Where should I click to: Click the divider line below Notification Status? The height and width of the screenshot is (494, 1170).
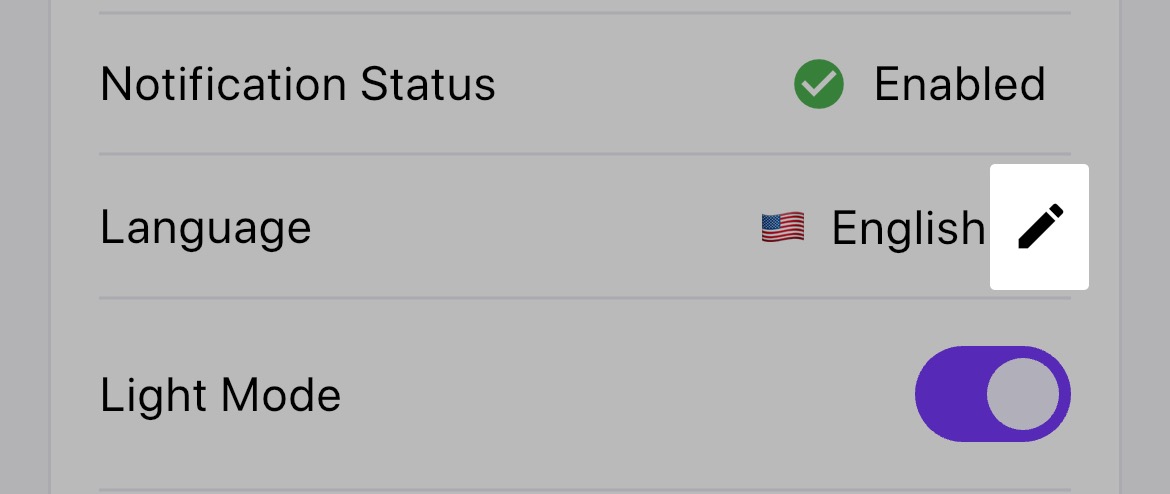[x=585, y=154]
